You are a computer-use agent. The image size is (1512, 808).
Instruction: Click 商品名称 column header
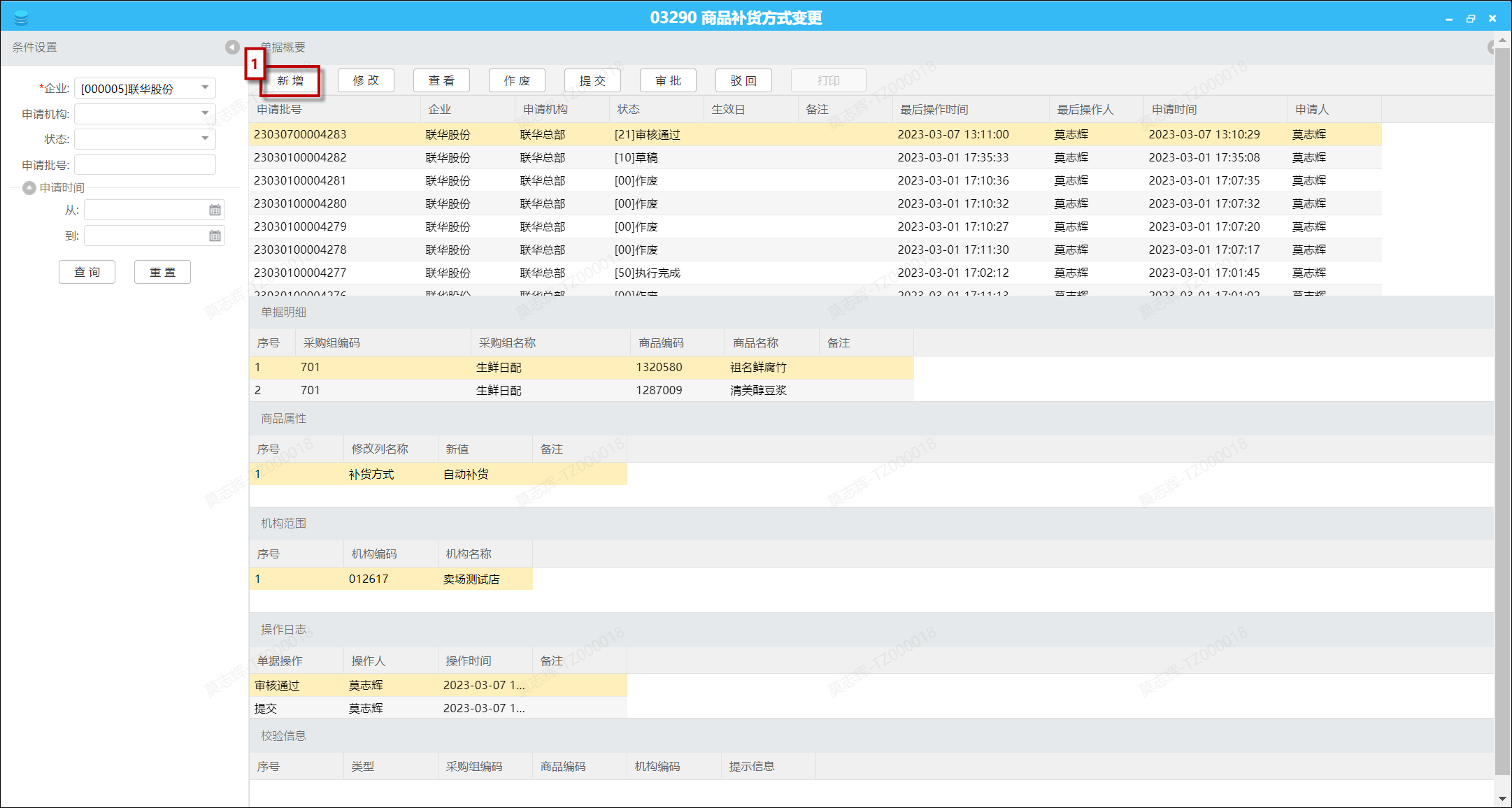772,342
